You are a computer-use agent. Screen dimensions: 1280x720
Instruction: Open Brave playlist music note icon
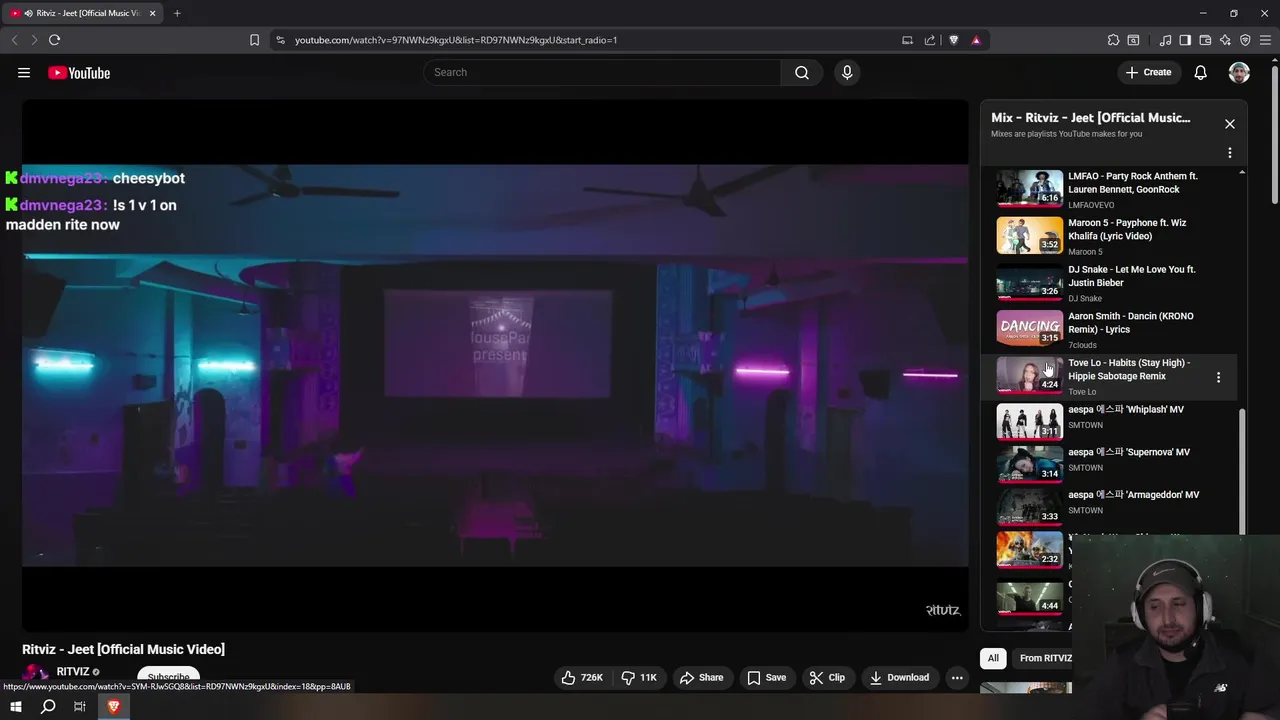pos(1165,40)
